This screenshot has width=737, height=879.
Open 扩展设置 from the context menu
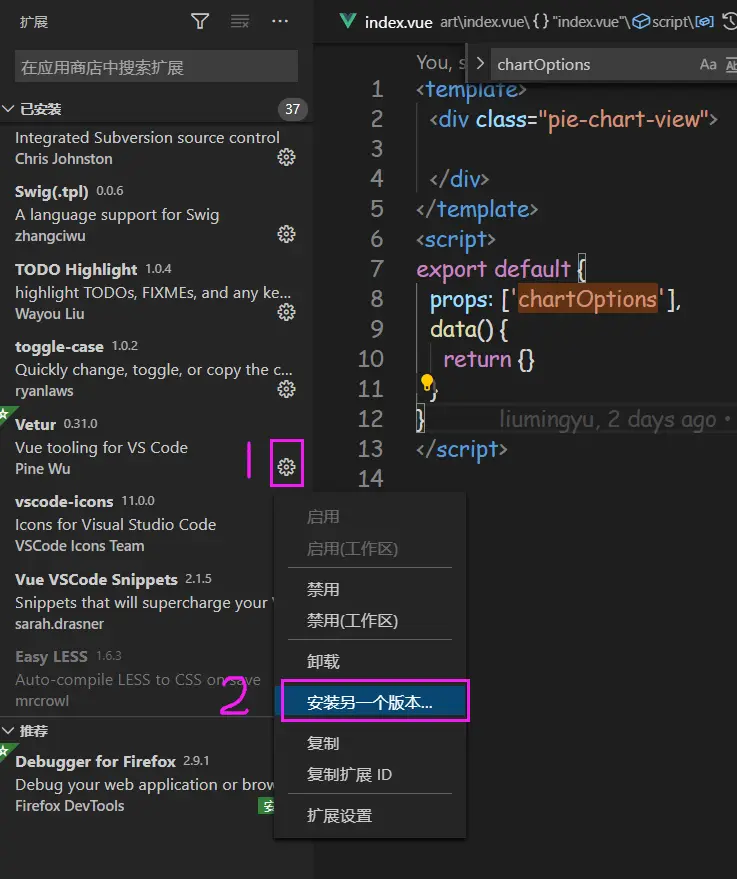[370, 815]
